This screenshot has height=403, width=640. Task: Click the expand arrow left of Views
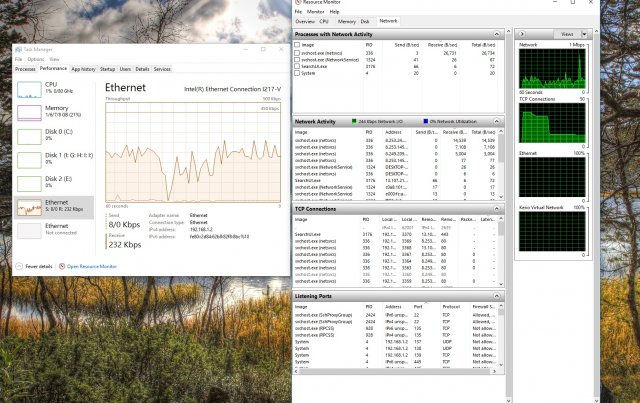click(522, 33)
